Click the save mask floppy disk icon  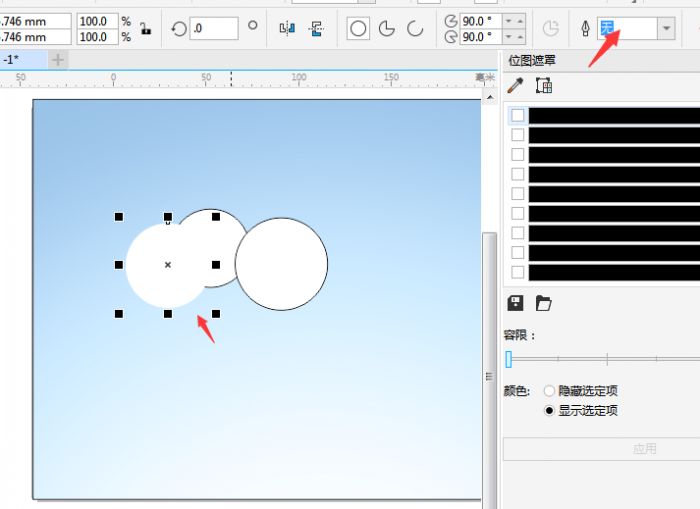coord(516,303)
